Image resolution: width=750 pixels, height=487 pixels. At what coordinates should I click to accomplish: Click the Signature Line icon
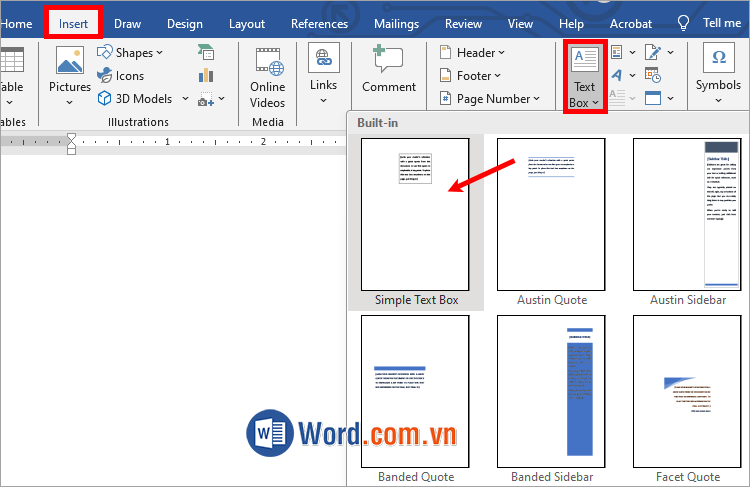653,52
